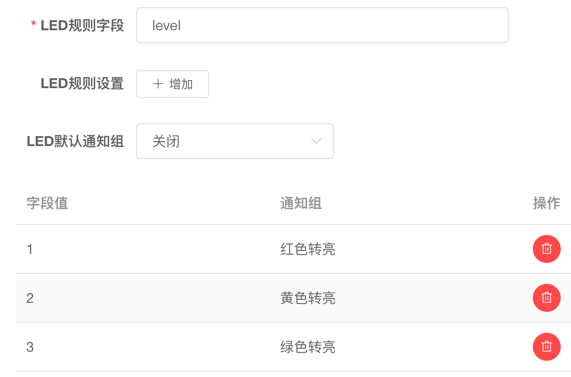The image size is (571, 377).
Task: Open the LED默认通知组 dropdown showing 关闭
Action: 235,141
